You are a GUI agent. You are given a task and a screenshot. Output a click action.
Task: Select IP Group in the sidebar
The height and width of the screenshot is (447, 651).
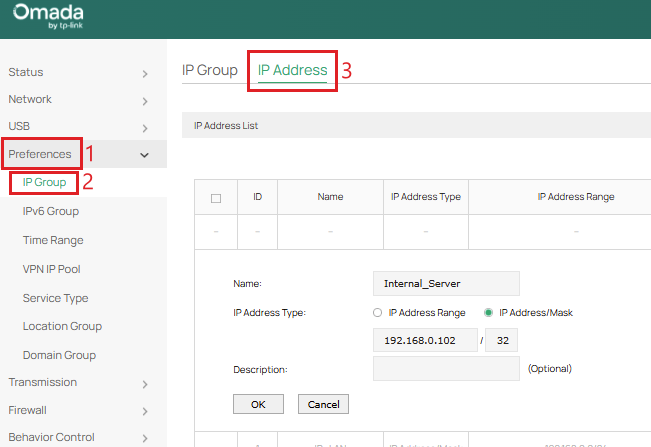tap(44, 182)
